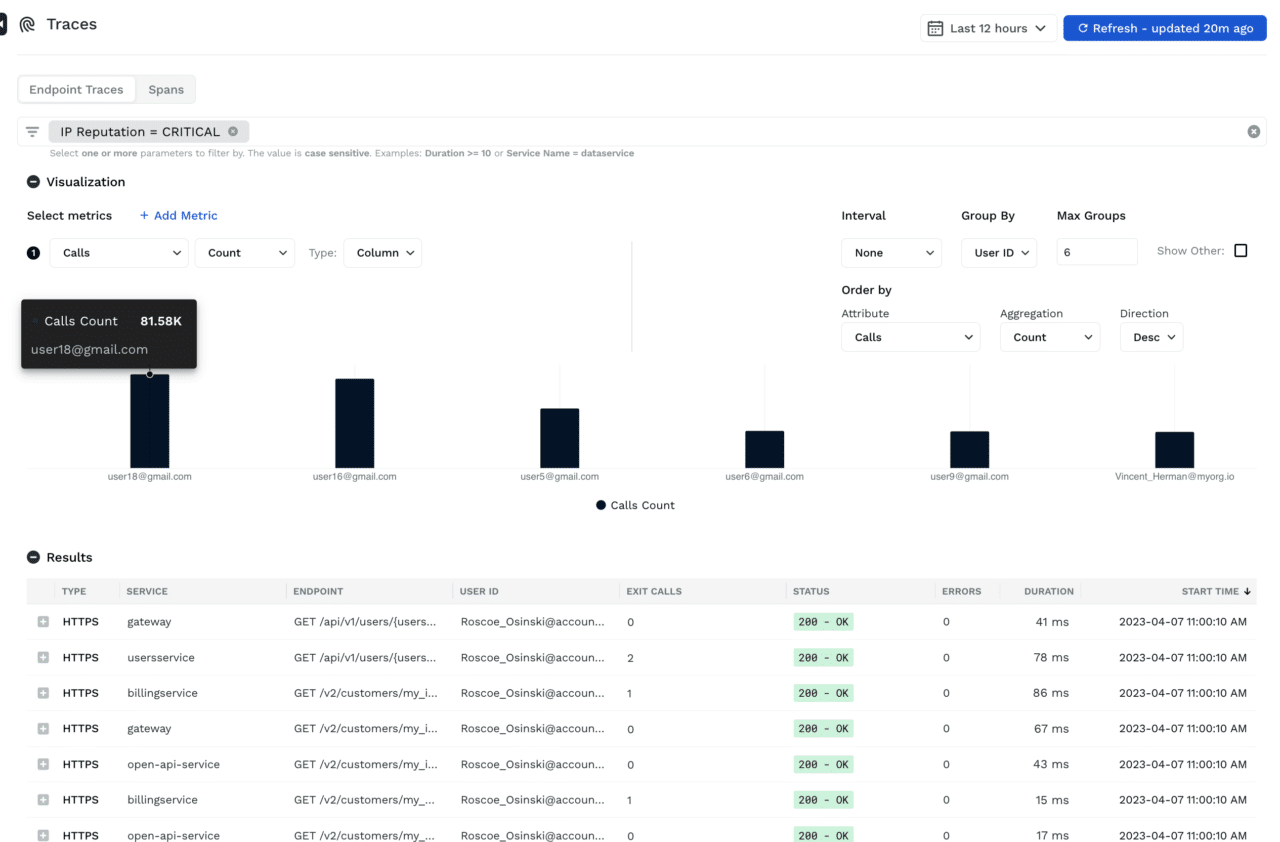The height and width of the screenshot is (842, 1280).
Task: Click the Traces logo icon in the header
Action: [x=27, y=23]
